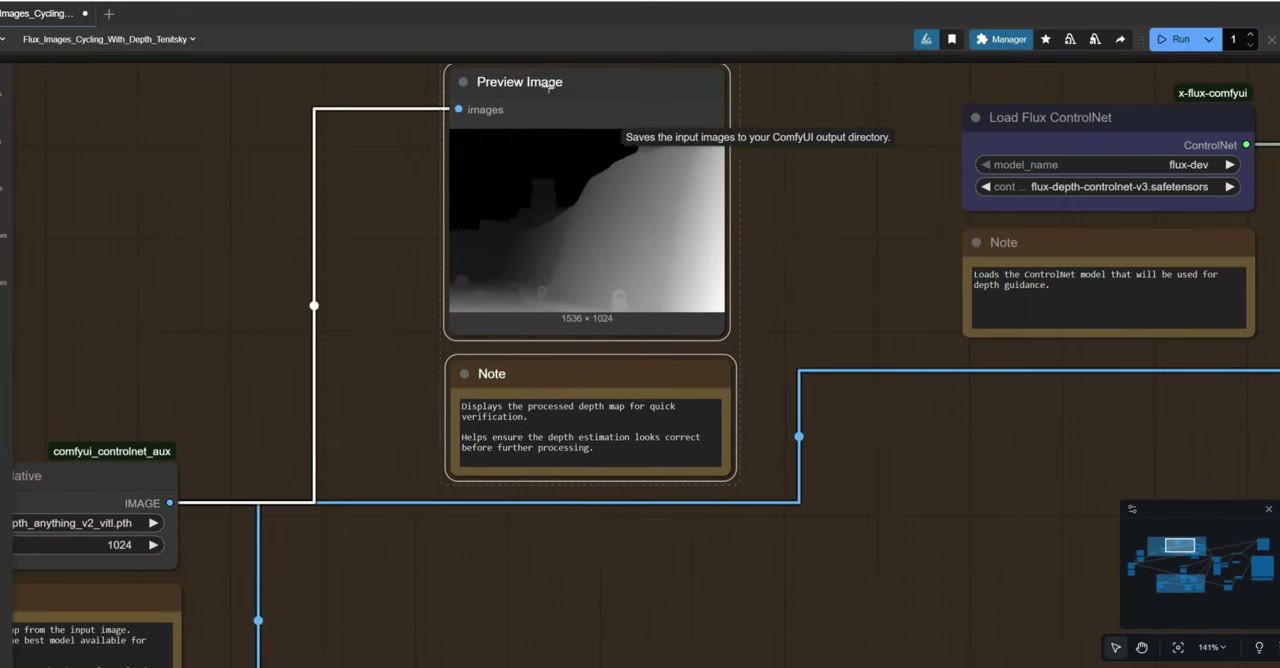
Task: Click the fit view icon
Action: [1178, 648]
